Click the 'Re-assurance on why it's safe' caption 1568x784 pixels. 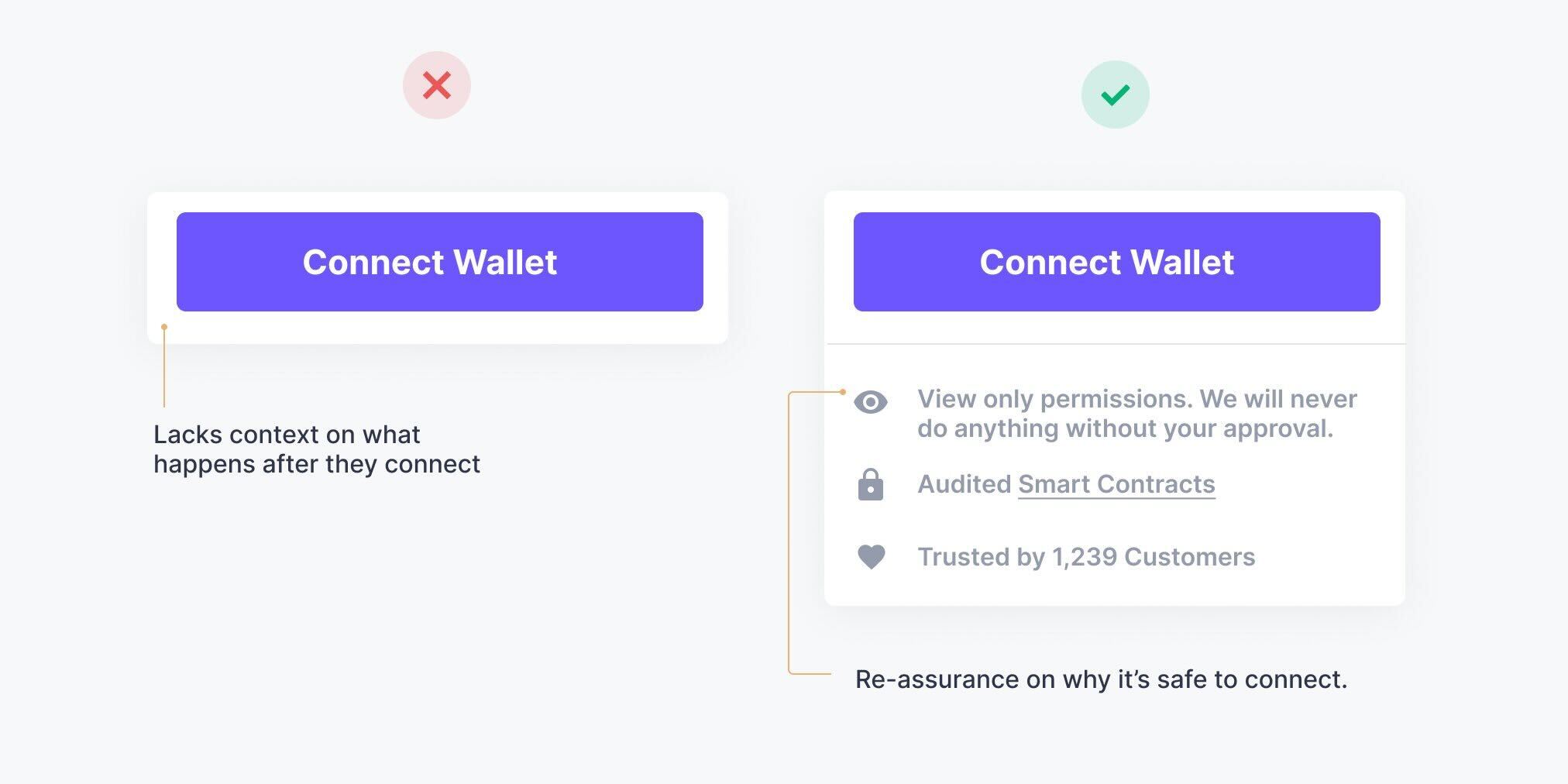click(1101, 679)
